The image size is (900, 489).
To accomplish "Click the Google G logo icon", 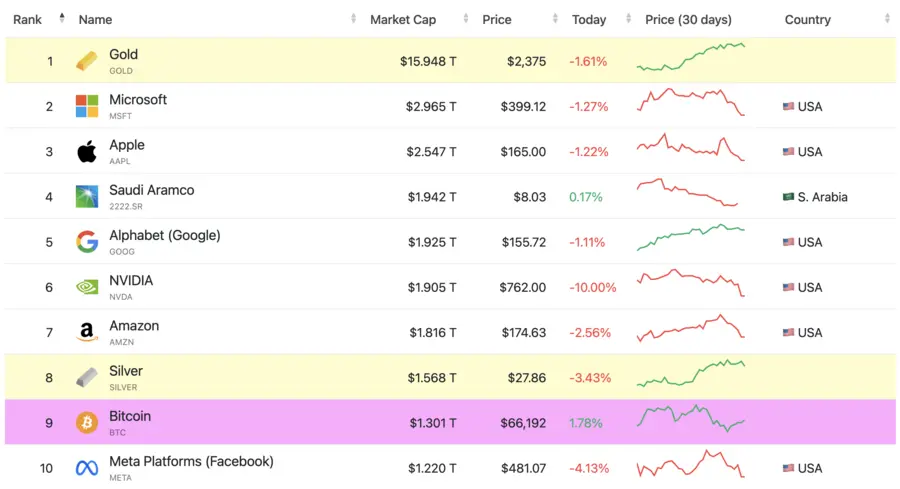I will (87, 242).
